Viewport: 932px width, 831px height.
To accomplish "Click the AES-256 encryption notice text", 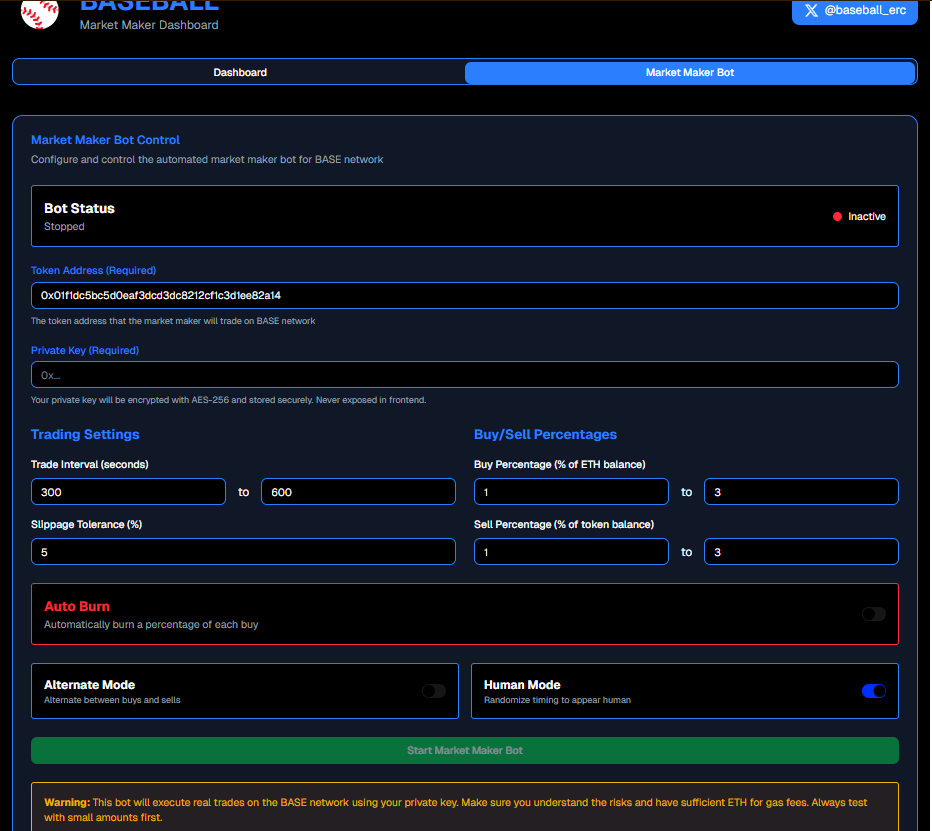I will pos(228,400).
